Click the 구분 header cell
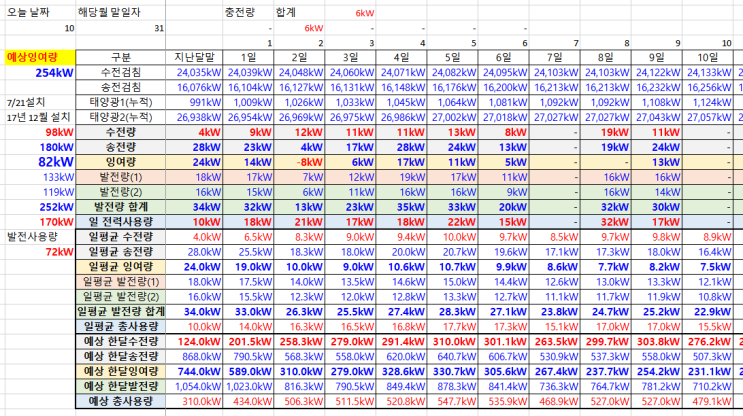 (120, 57)
